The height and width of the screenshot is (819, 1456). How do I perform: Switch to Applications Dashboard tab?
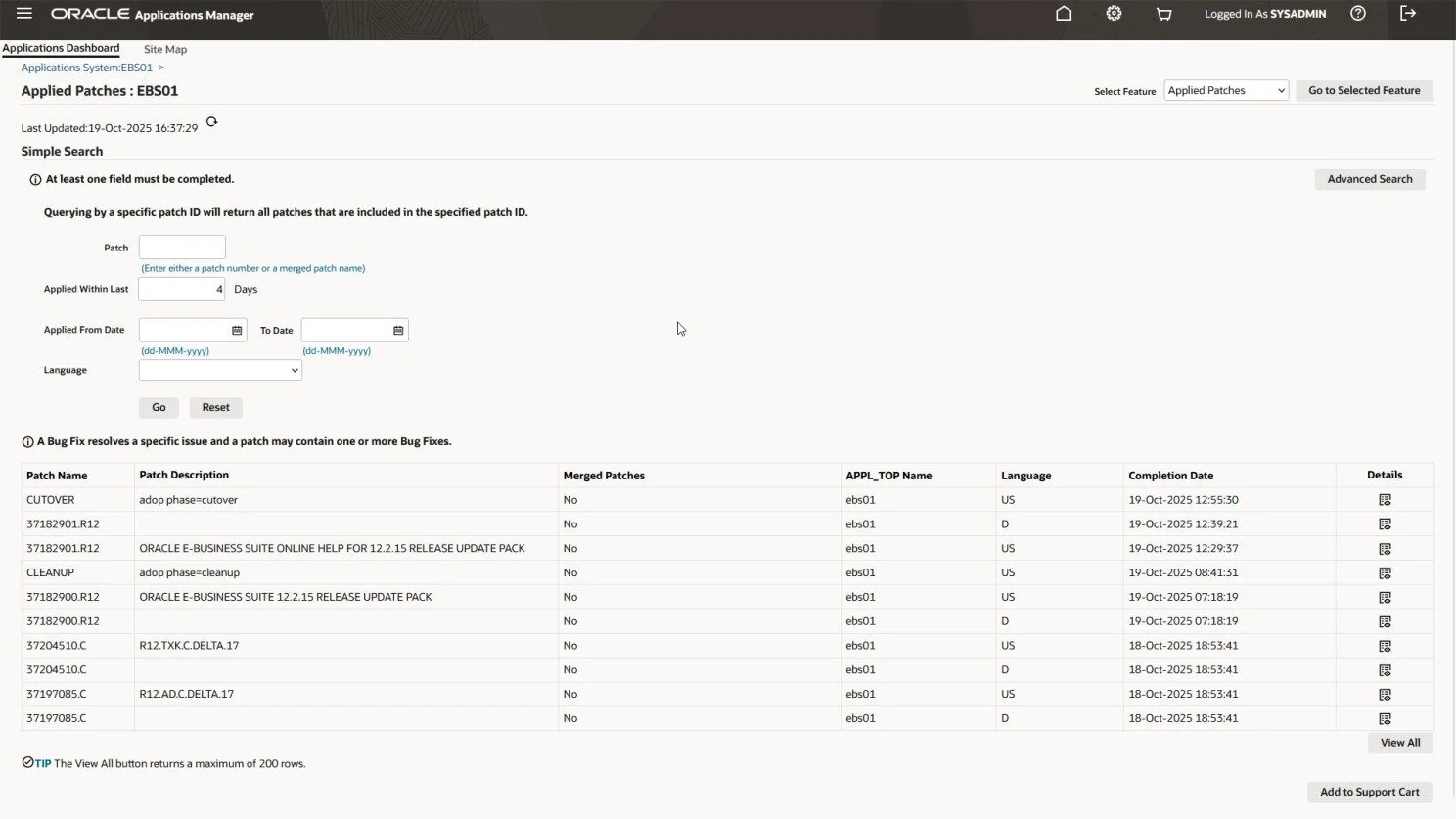[x=61, y=48]
